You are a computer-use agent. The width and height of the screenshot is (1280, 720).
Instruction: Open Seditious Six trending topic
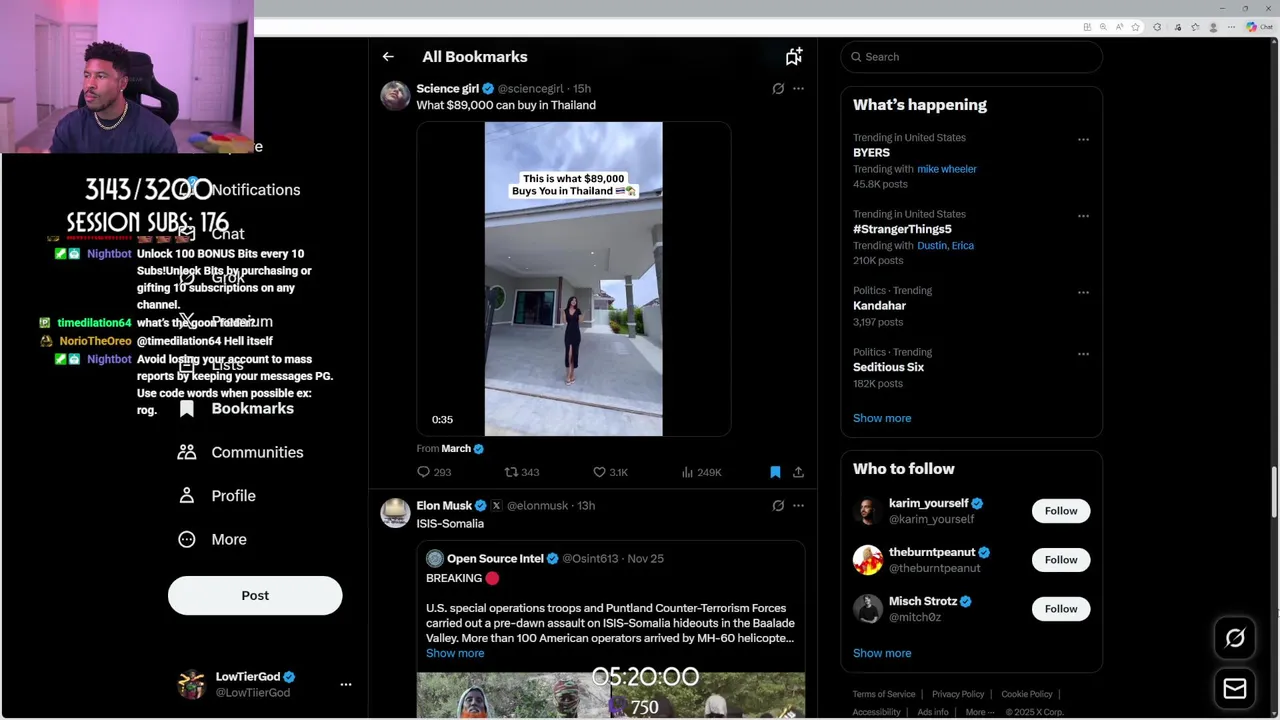[x=888, y=367]
